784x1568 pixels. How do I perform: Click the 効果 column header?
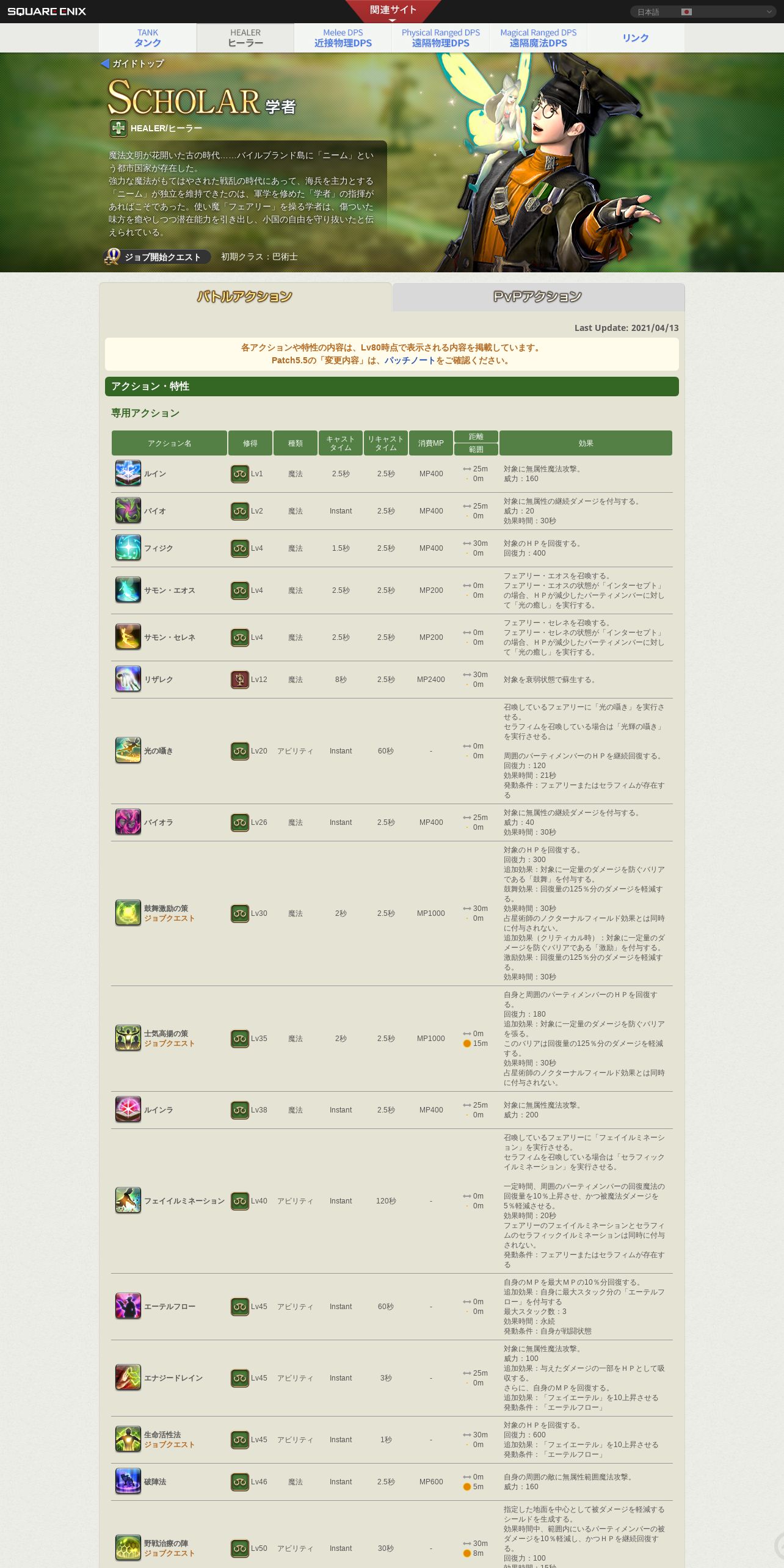[586, 443]
